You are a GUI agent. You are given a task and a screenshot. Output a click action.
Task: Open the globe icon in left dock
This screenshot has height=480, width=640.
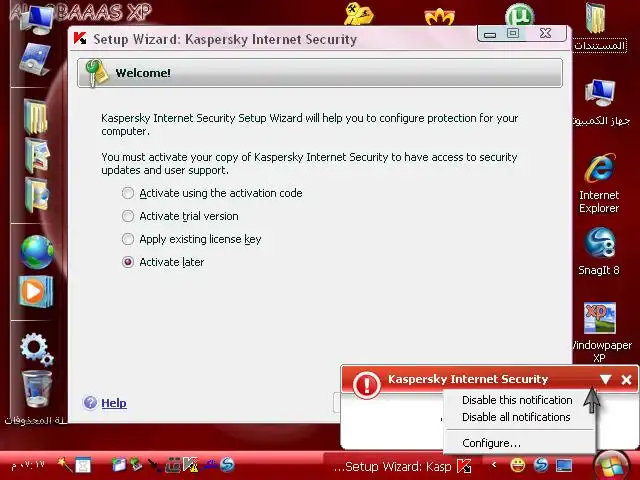coord(37,252)
